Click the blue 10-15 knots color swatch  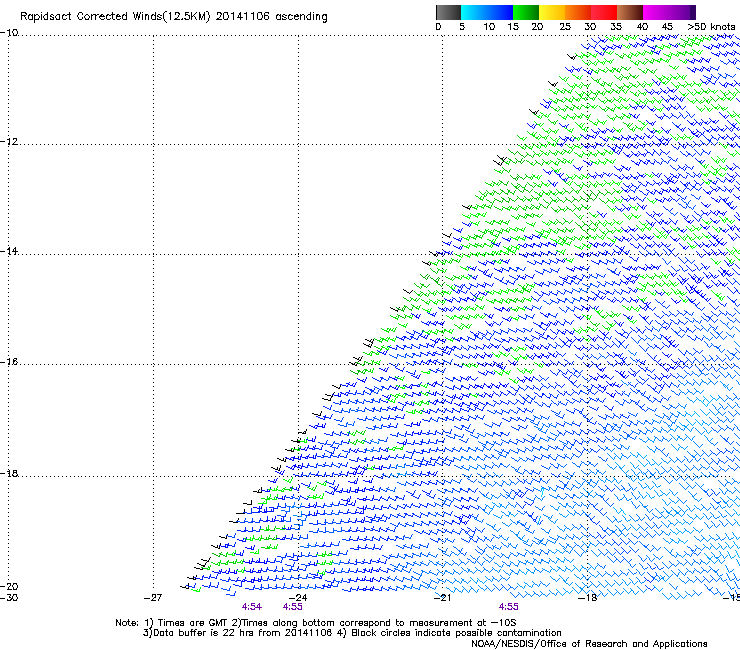(x=500, y=12)
